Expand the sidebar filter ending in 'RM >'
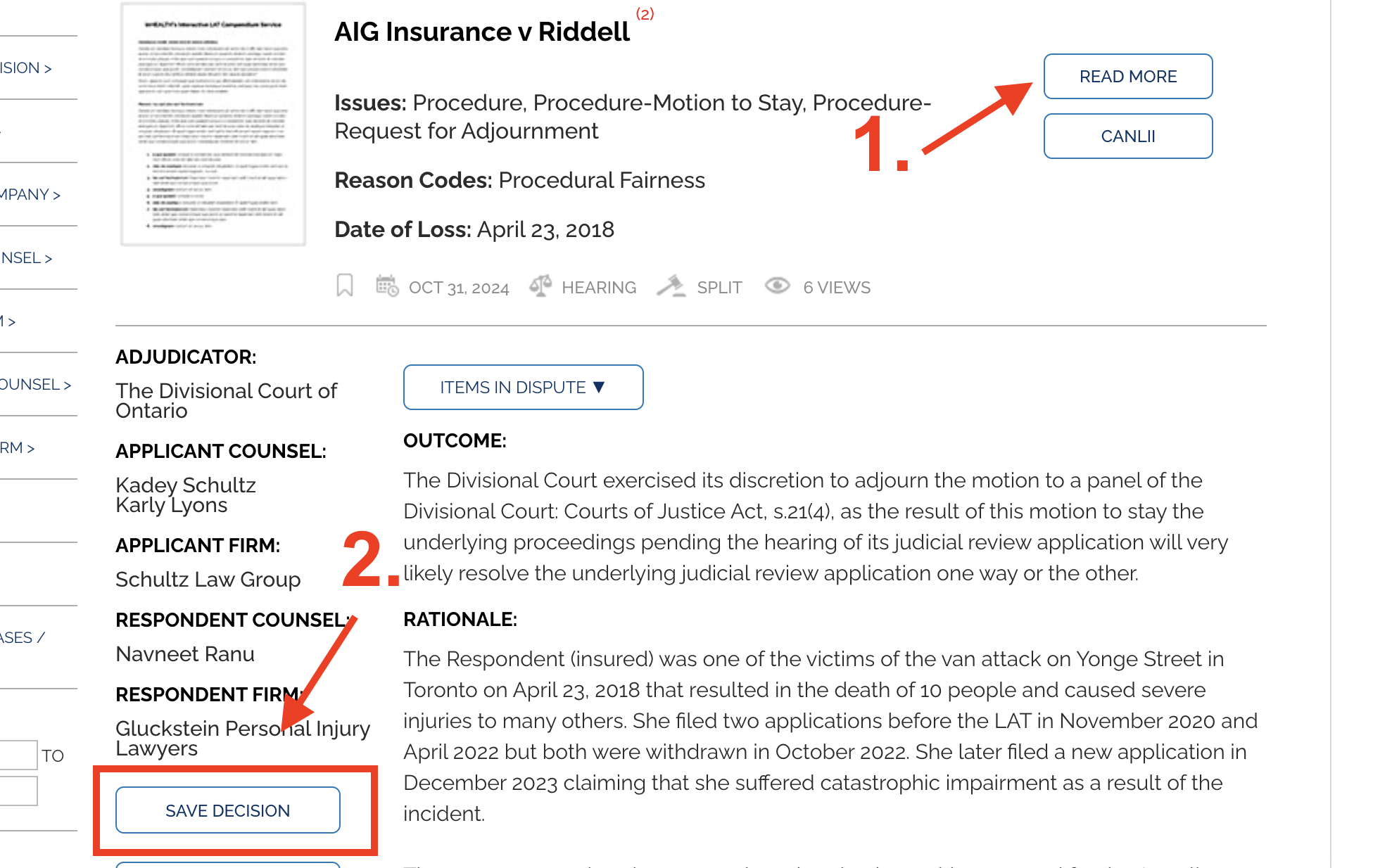This screenshot has width=1392, height=868. [18, 447]
